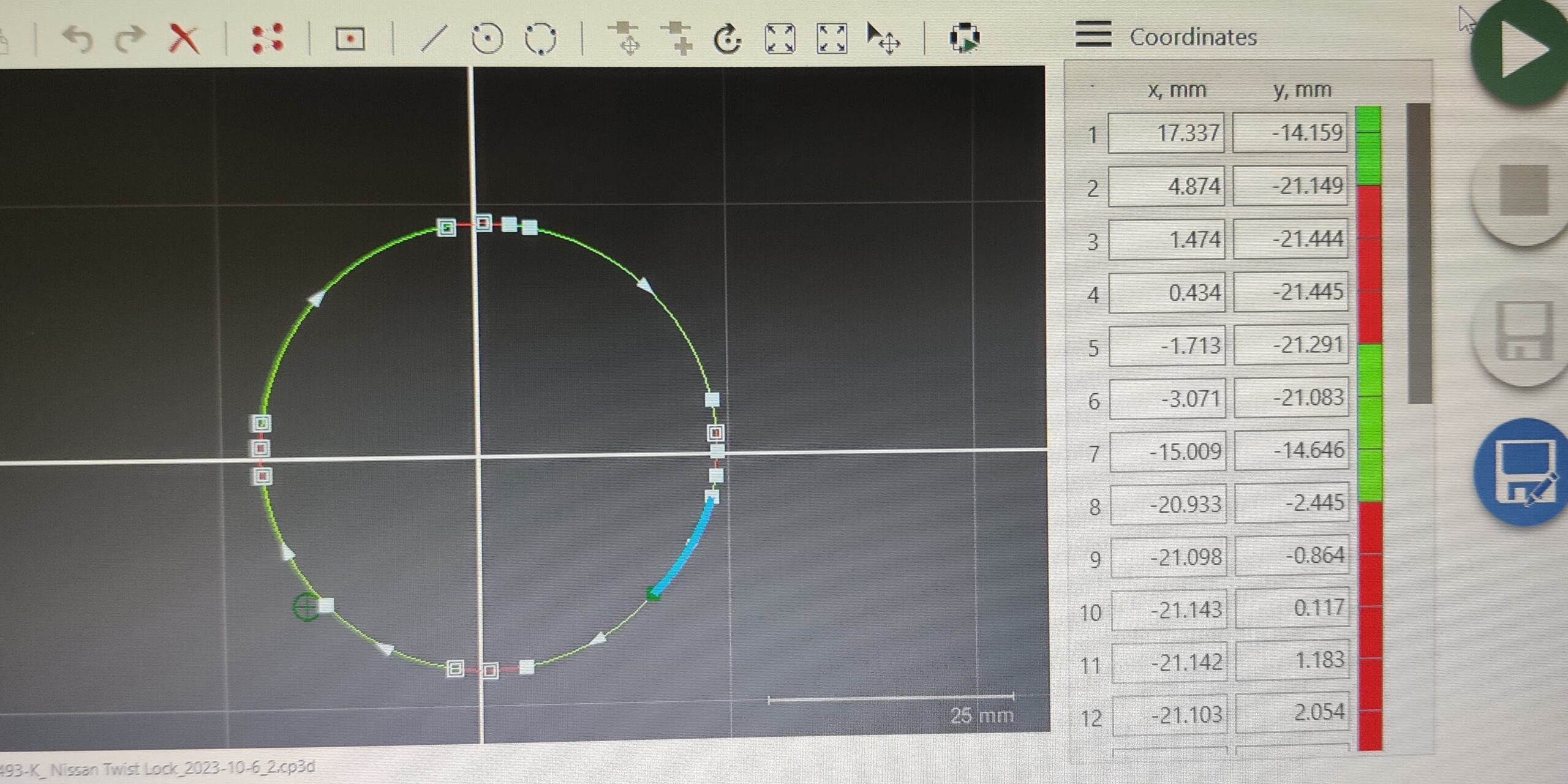Click the move selection cursor tool

click(883, 39)
